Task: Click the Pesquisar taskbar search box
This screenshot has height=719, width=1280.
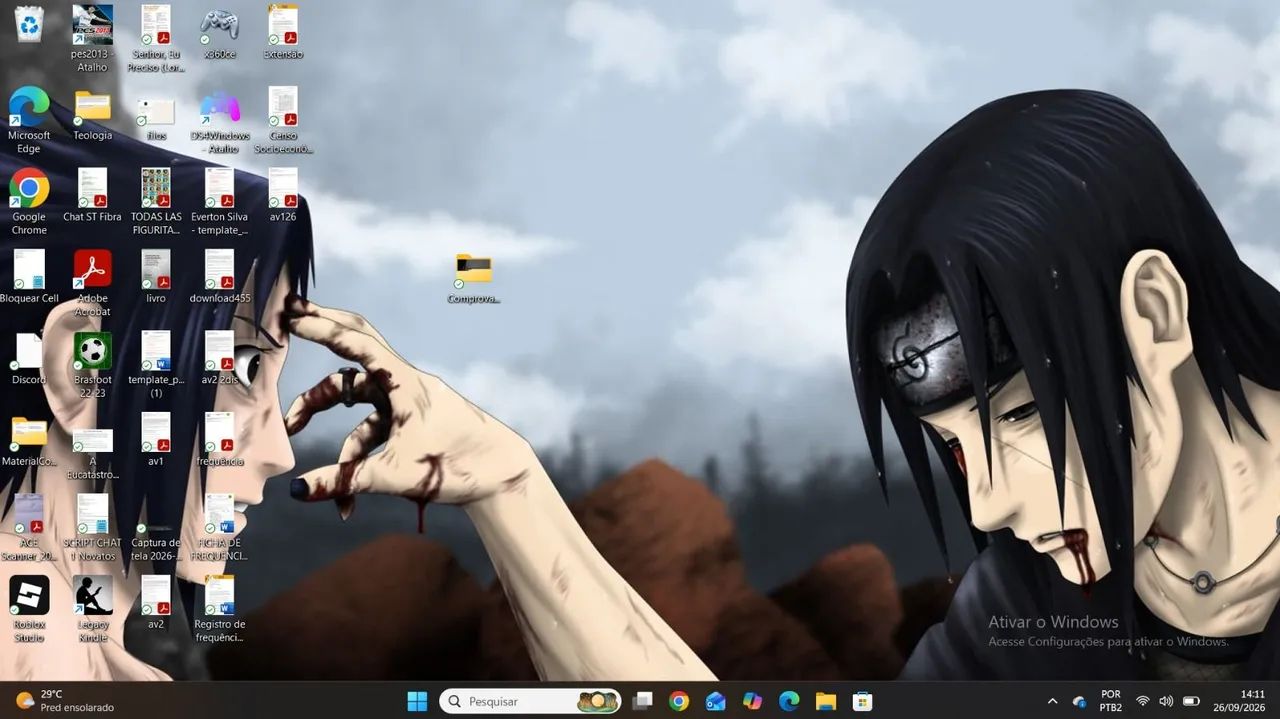Action: [x=530, y=701]
